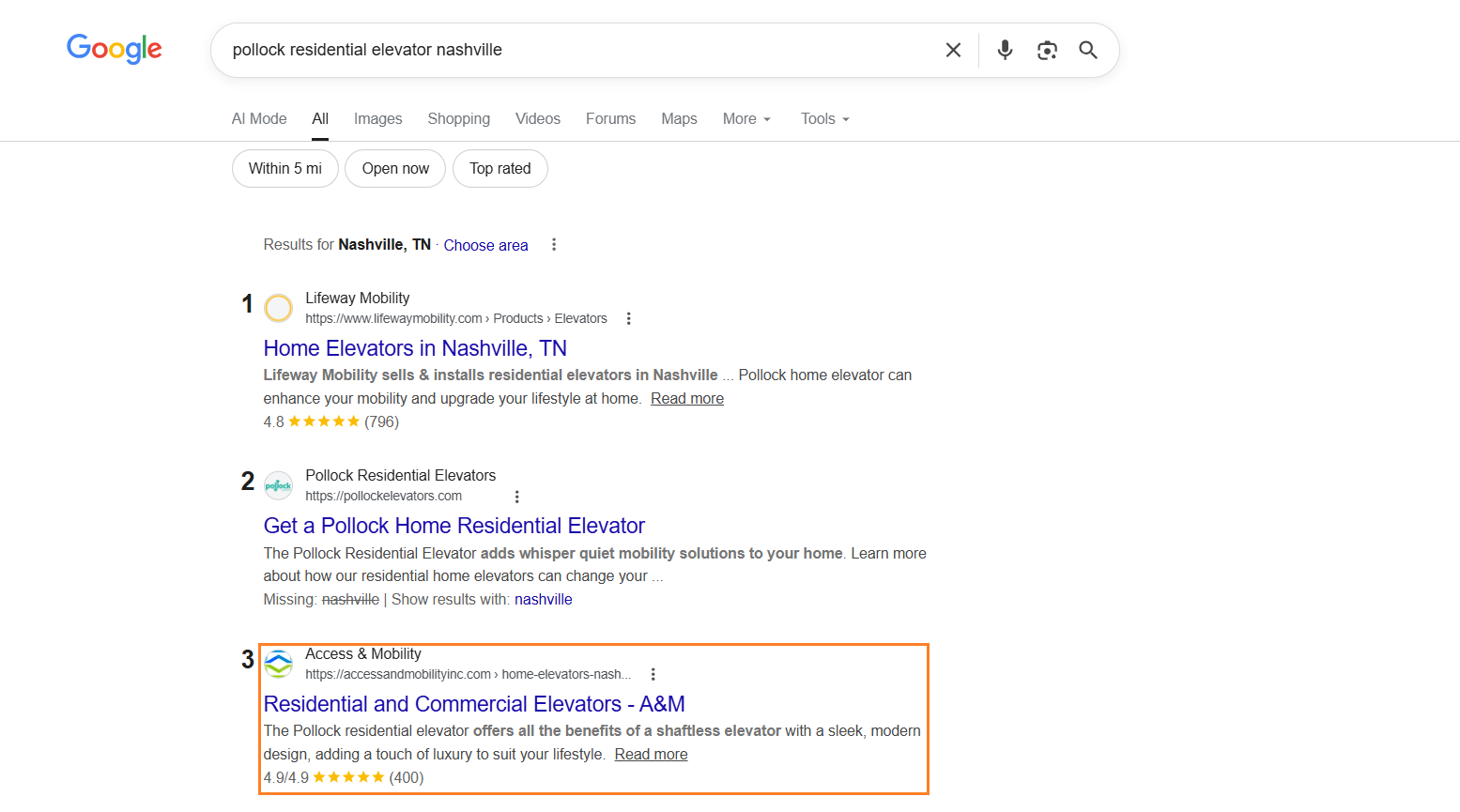
Task: Switch to the Maps tab
Action: 679,119
